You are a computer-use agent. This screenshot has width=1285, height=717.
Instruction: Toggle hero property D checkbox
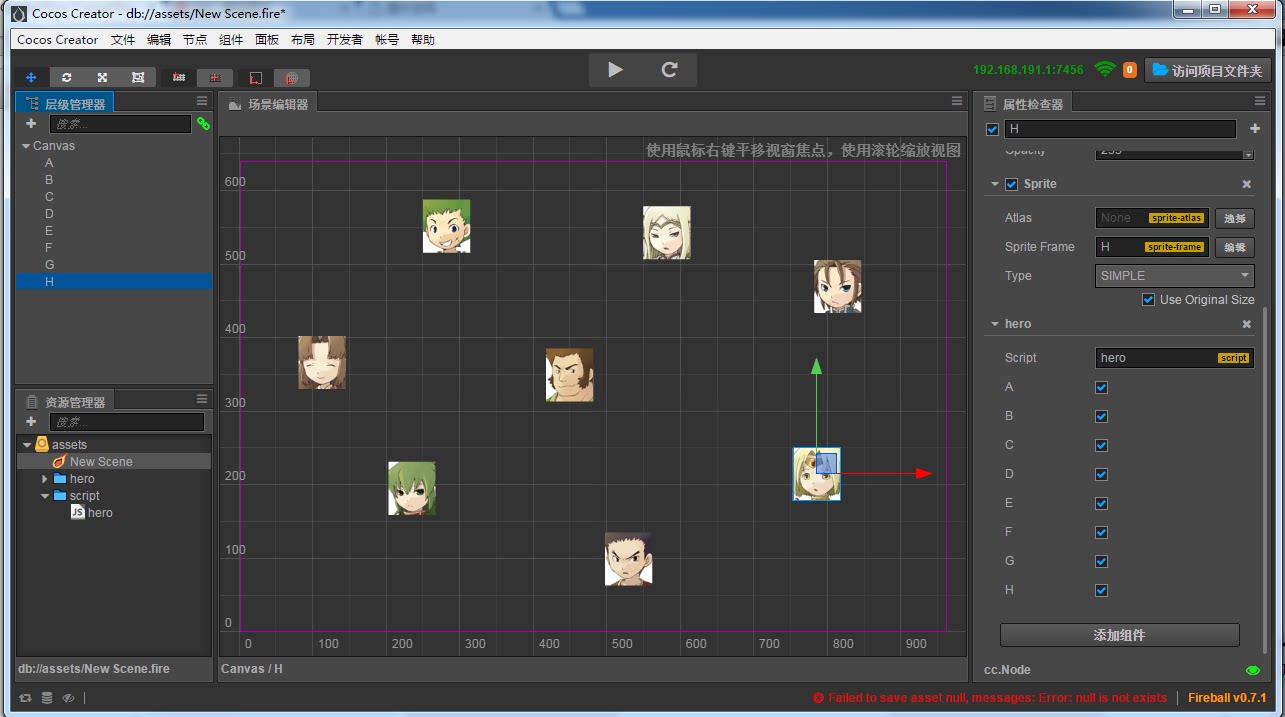click(1101, 474)
